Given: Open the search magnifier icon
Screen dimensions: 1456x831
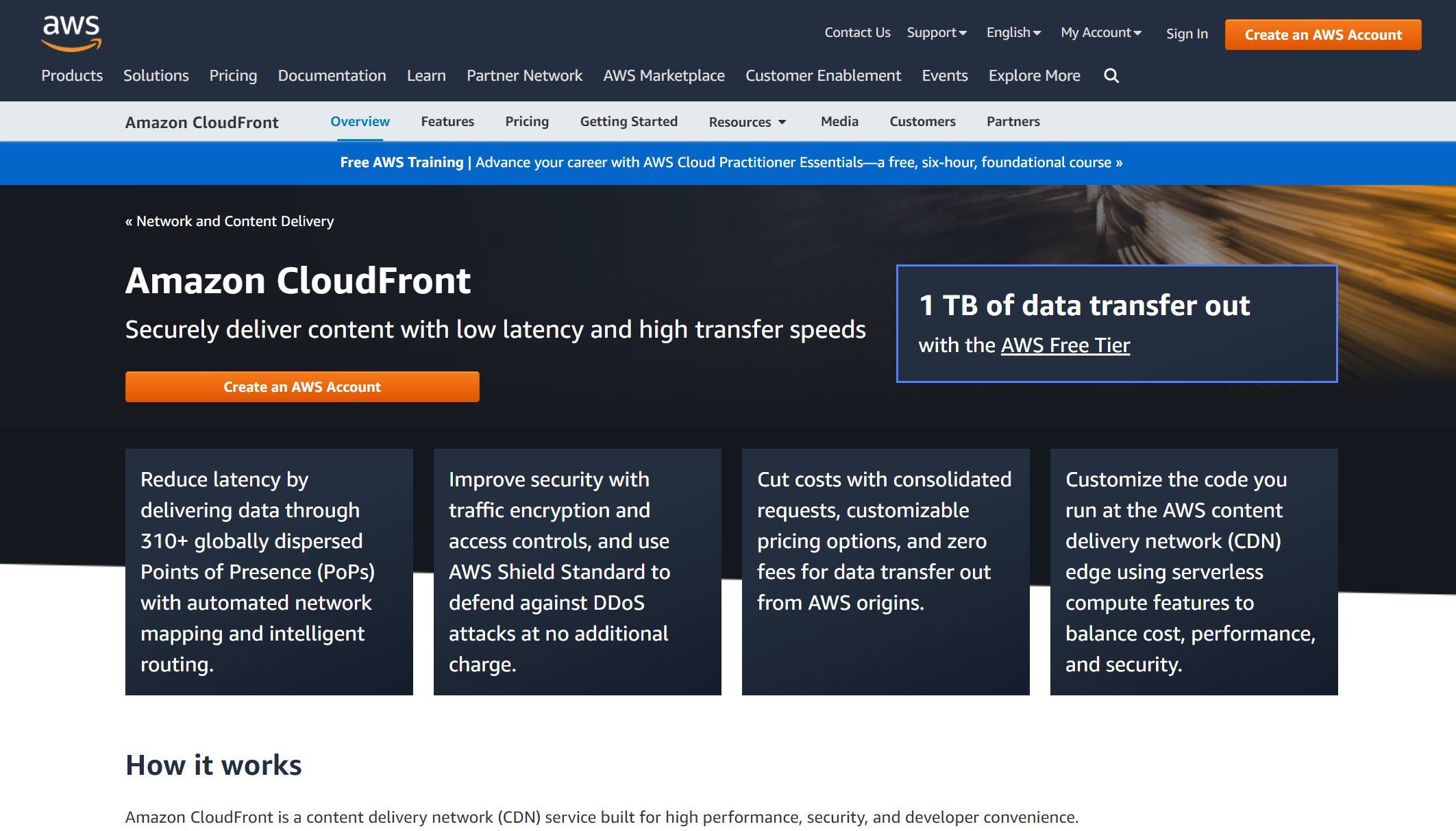Looking at the screenshot, I should pyautogui.click(x=1111, y=76).
